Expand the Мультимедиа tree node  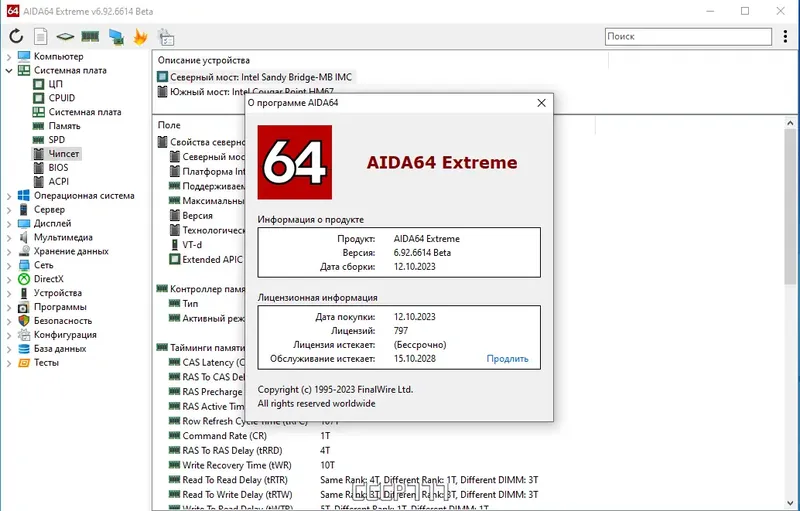pyautogui.click(x=9, y=238)
